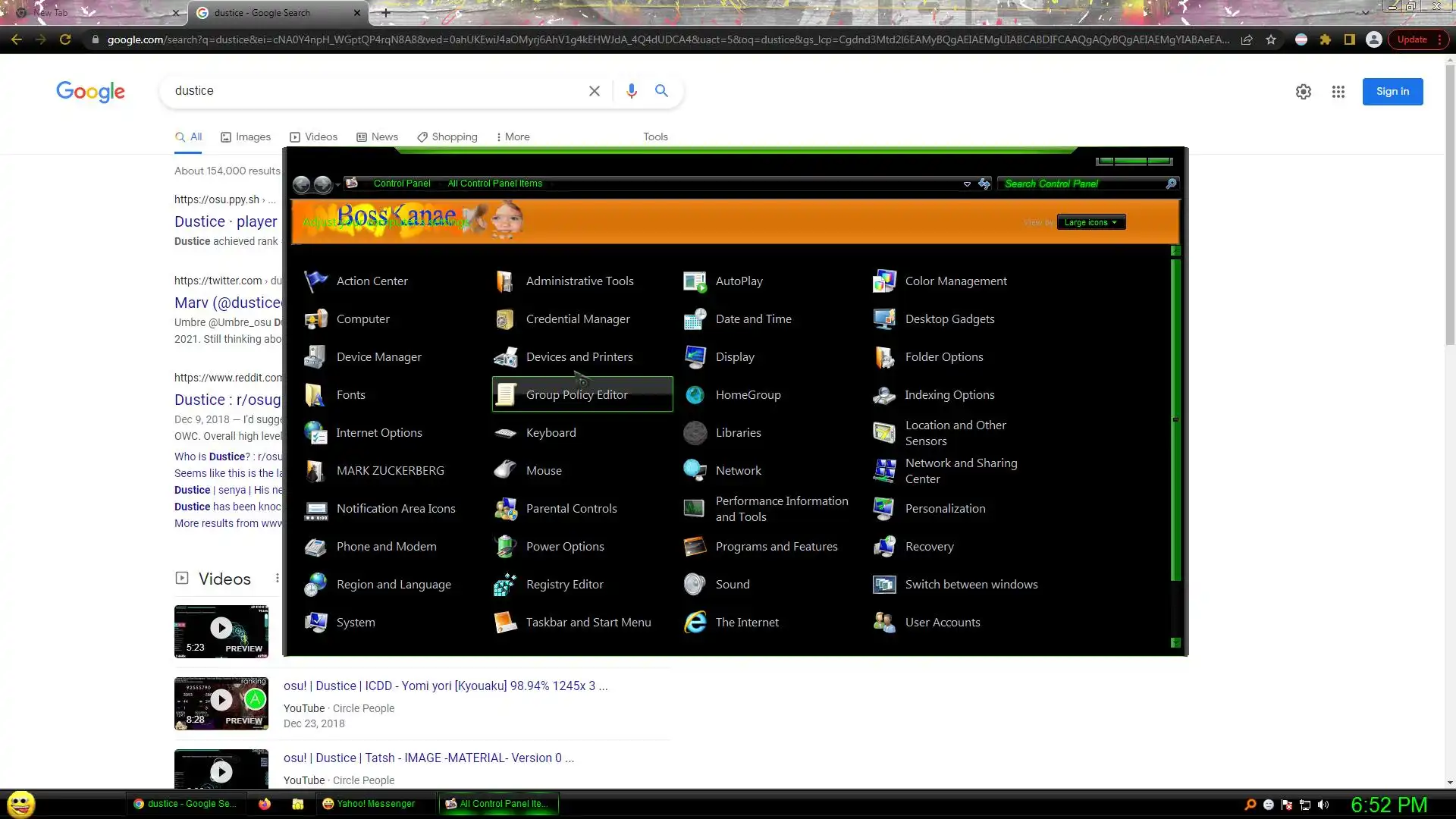
Task: Open Yahoo! Messenger from the taskbar
Action: pos(369,804)
